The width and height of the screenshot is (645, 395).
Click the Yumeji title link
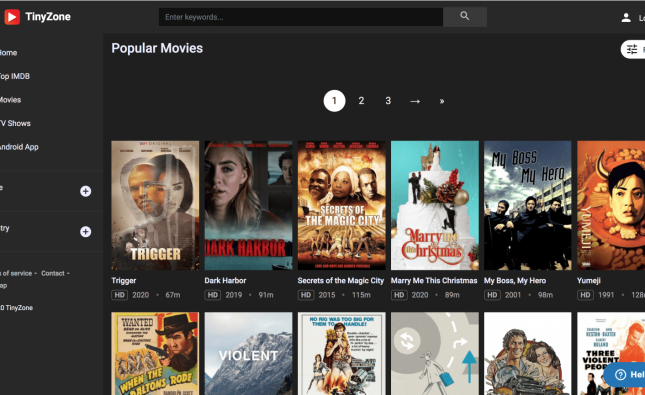pos(589,281)
